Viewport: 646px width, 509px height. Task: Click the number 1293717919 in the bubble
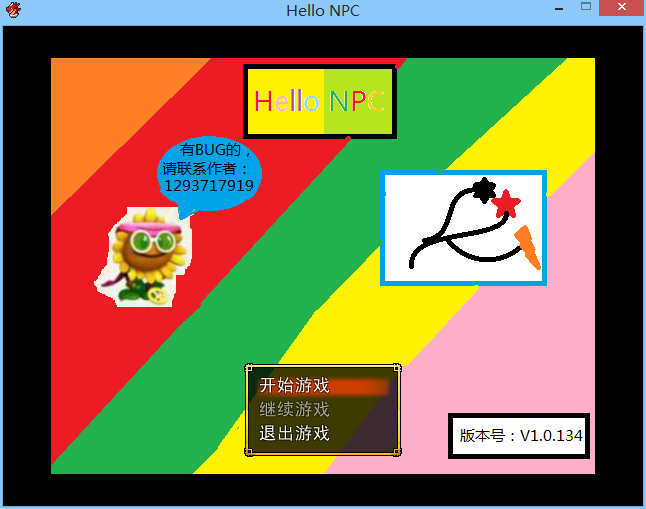[x=209, y=186]
